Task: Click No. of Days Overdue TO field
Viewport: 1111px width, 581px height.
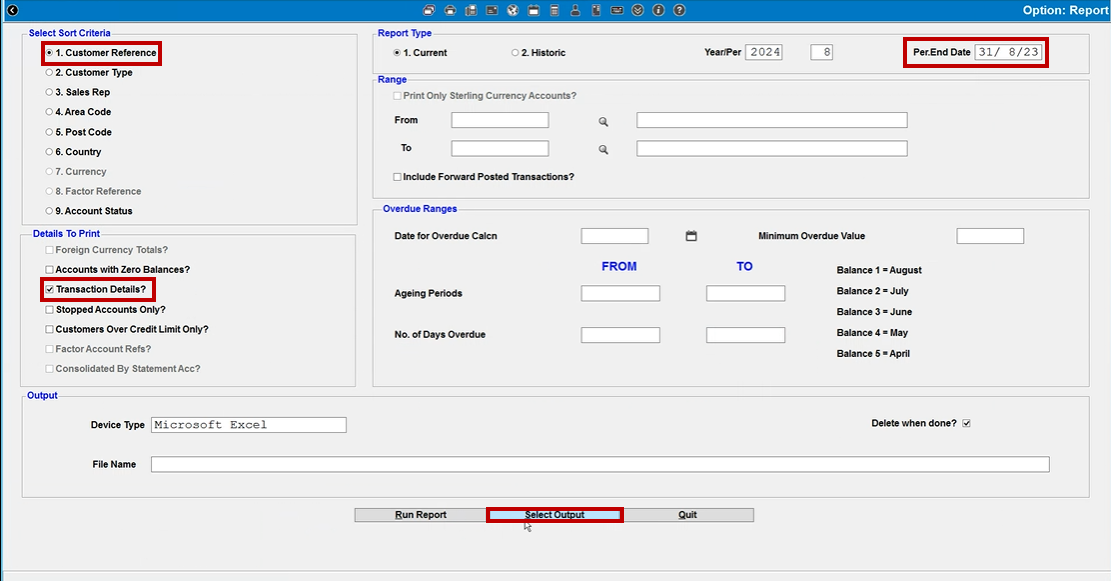Action: (745, 335)
